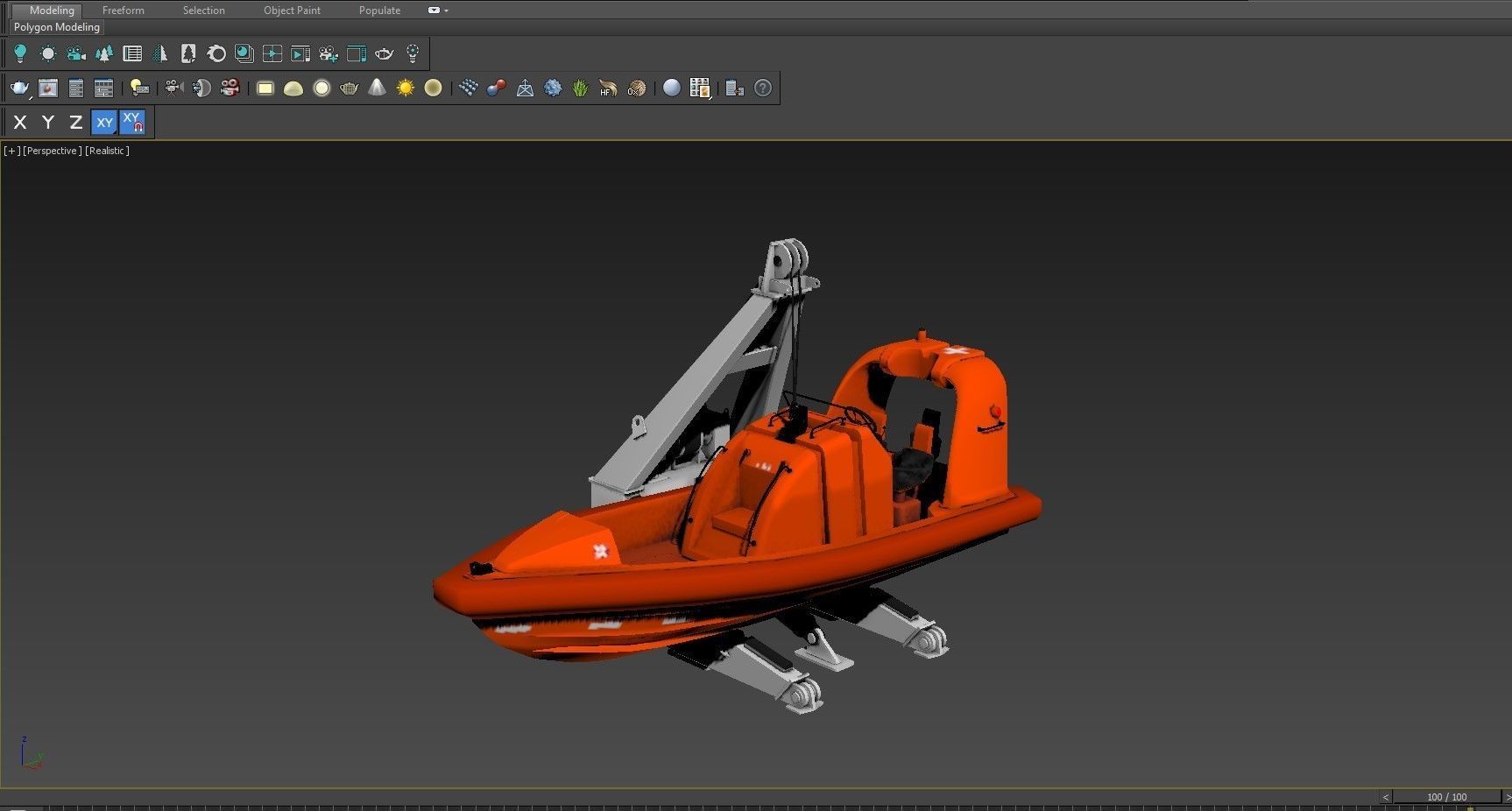Toggle XY snaps with magnet button
The height and width of the screenshot is (811, 1512).
pos(132,123)
